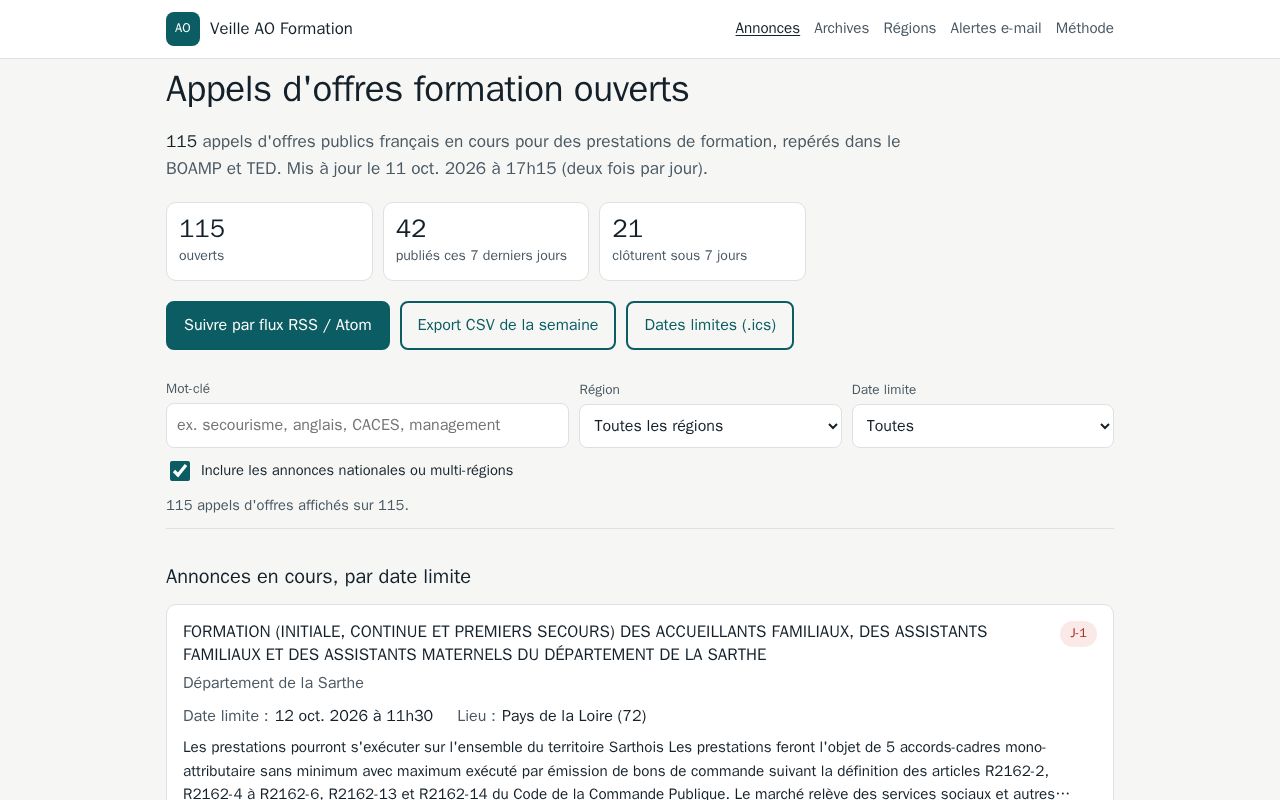1280x800 pixels.
Task: Go to the Annonces menu item
Action: pos(767,28)
